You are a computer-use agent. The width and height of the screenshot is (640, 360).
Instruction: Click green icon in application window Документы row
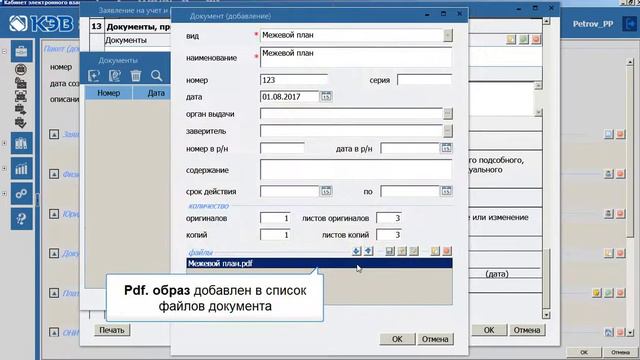[x=524, y=40]
